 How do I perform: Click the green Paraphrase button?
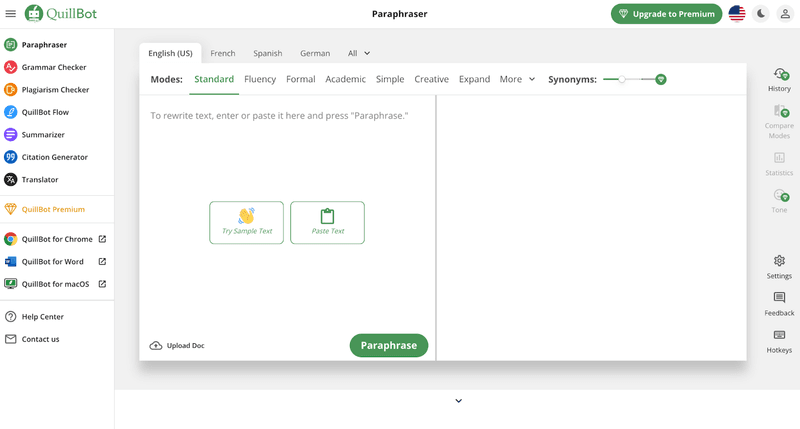tap(389, 345)
